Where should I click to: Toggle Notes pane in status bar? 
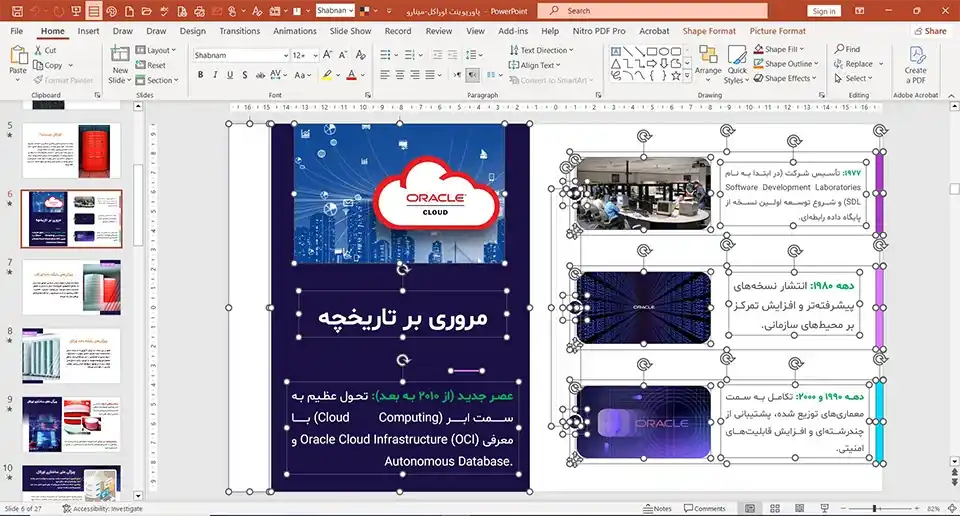click(x=657, y=508)
